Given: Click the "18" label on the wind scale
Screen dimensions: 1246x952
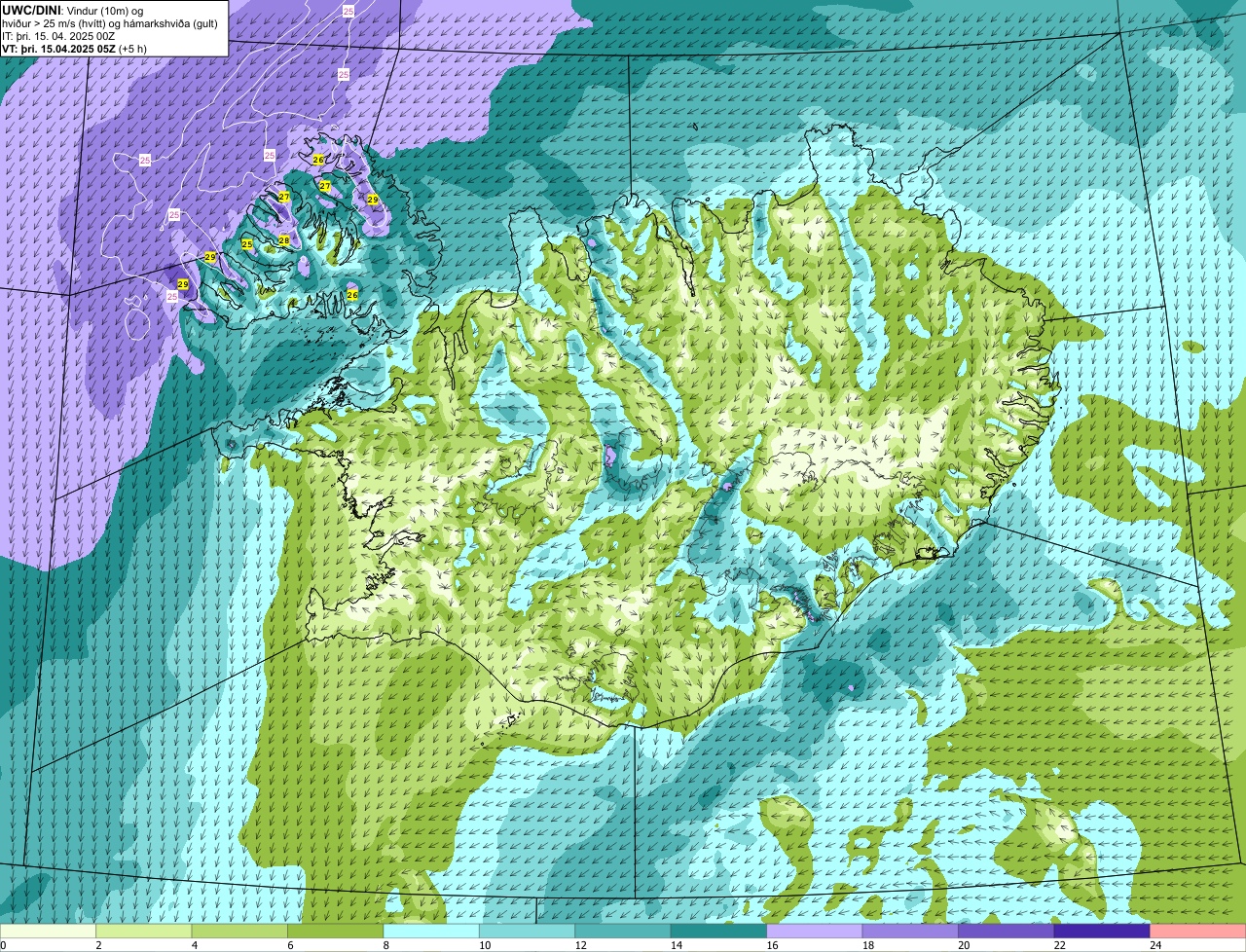Looking at the screenshot, I should 868,945.
